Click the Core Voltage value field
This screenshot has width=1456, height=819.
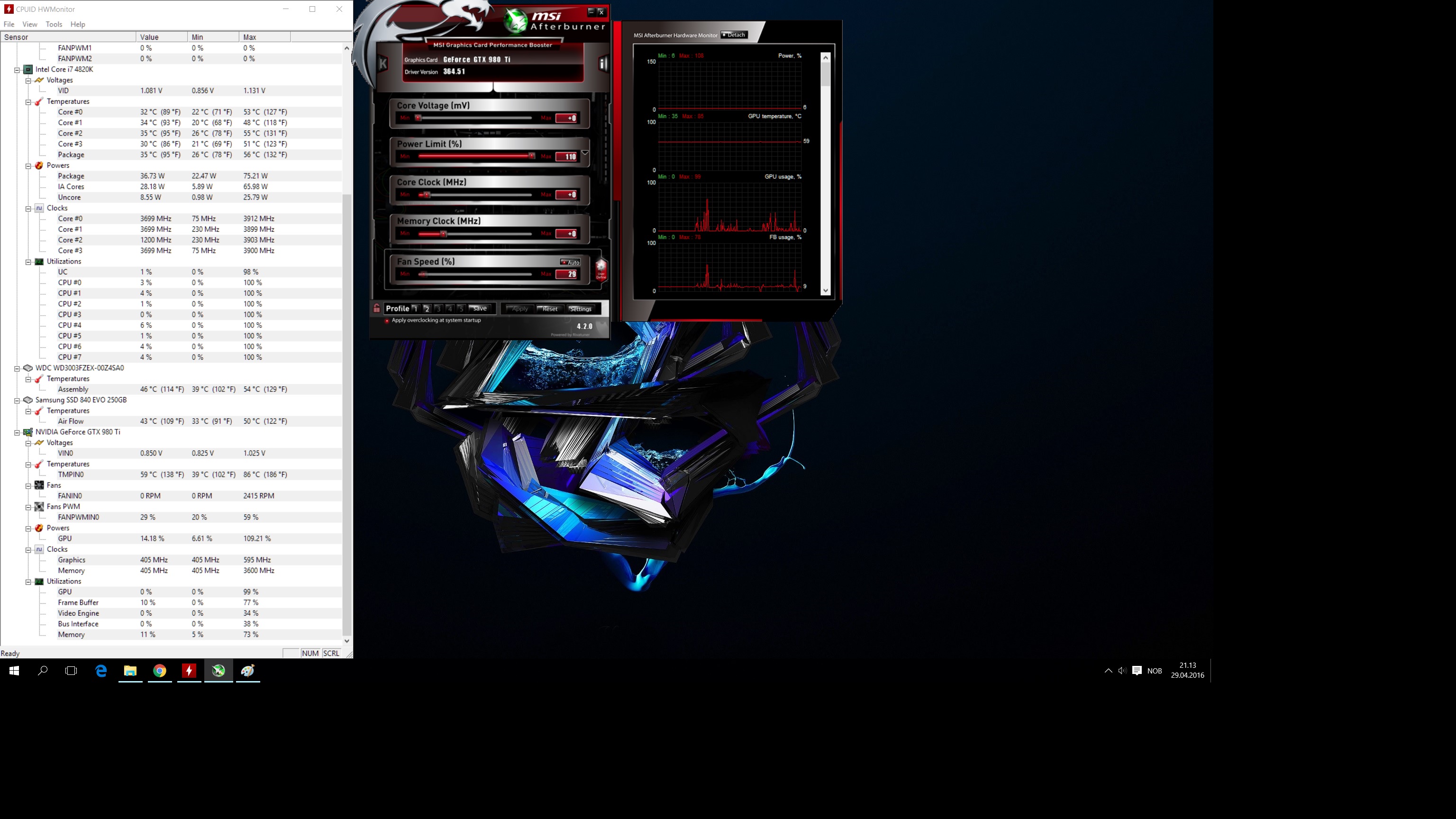[567, 118]
